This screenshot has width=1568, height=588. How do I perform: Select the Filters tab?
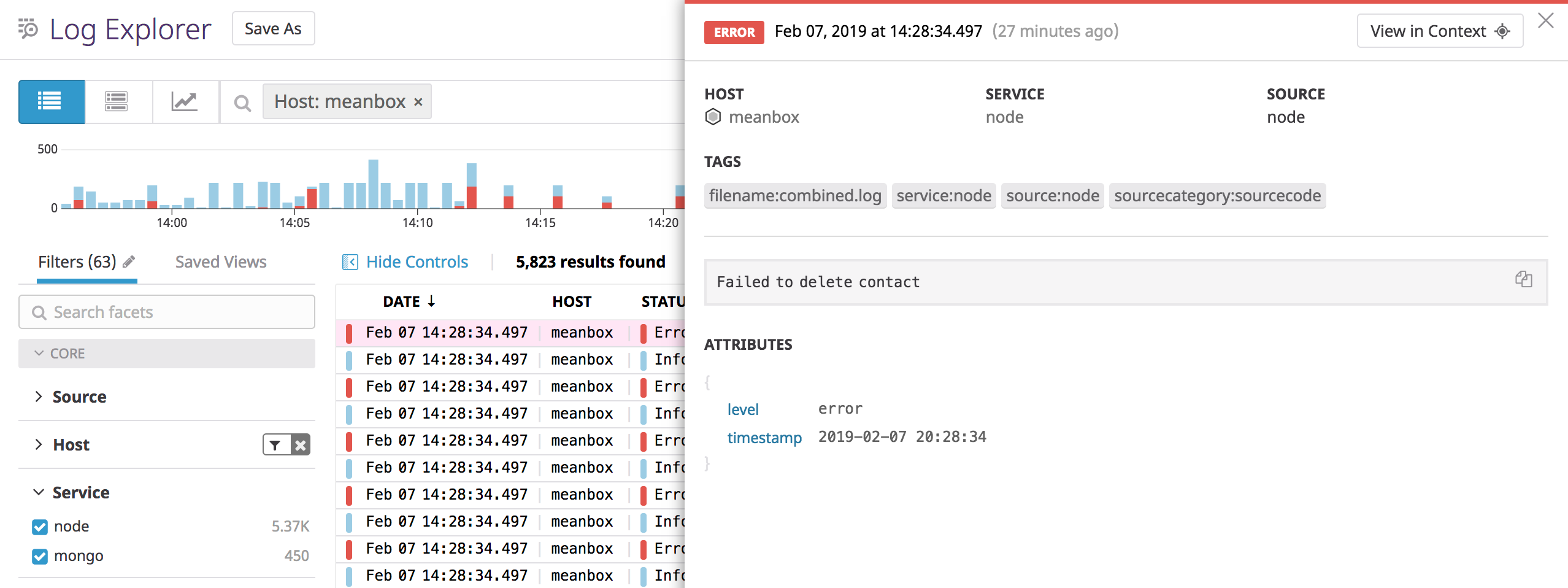(77, 261)
